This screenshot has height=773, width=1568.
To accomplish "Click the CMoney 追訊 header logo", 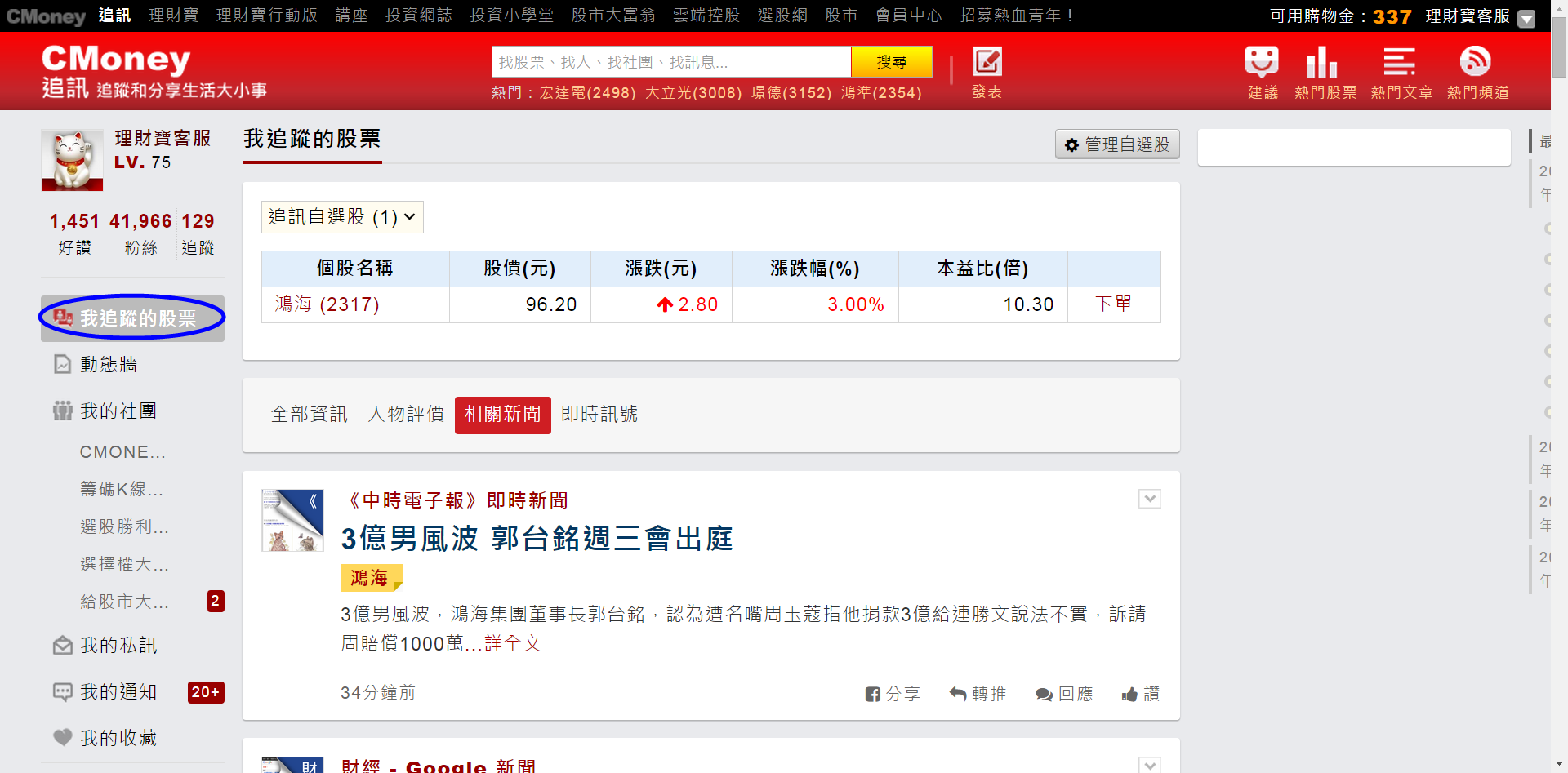I will pos(154,72).
